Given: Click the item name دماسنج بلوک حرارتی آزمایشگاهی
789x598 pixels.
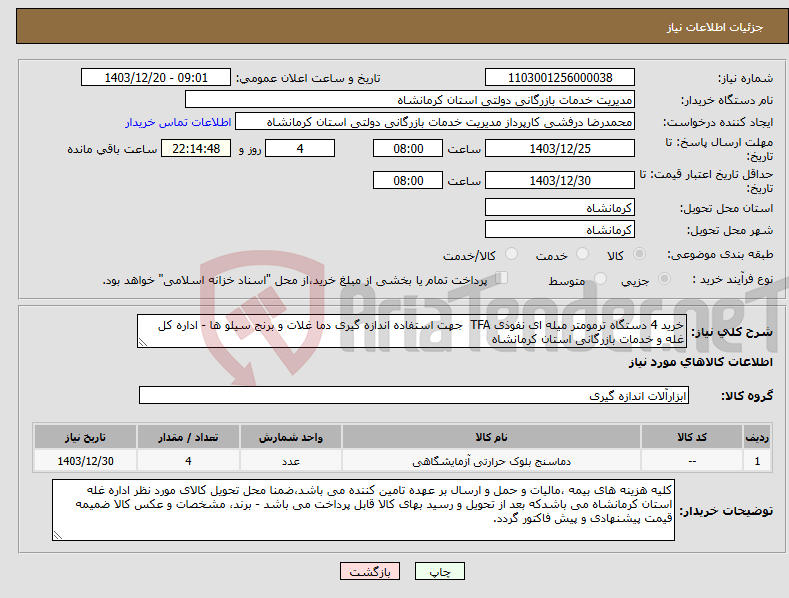Looking at the screenshot, I should click(491, 461).
